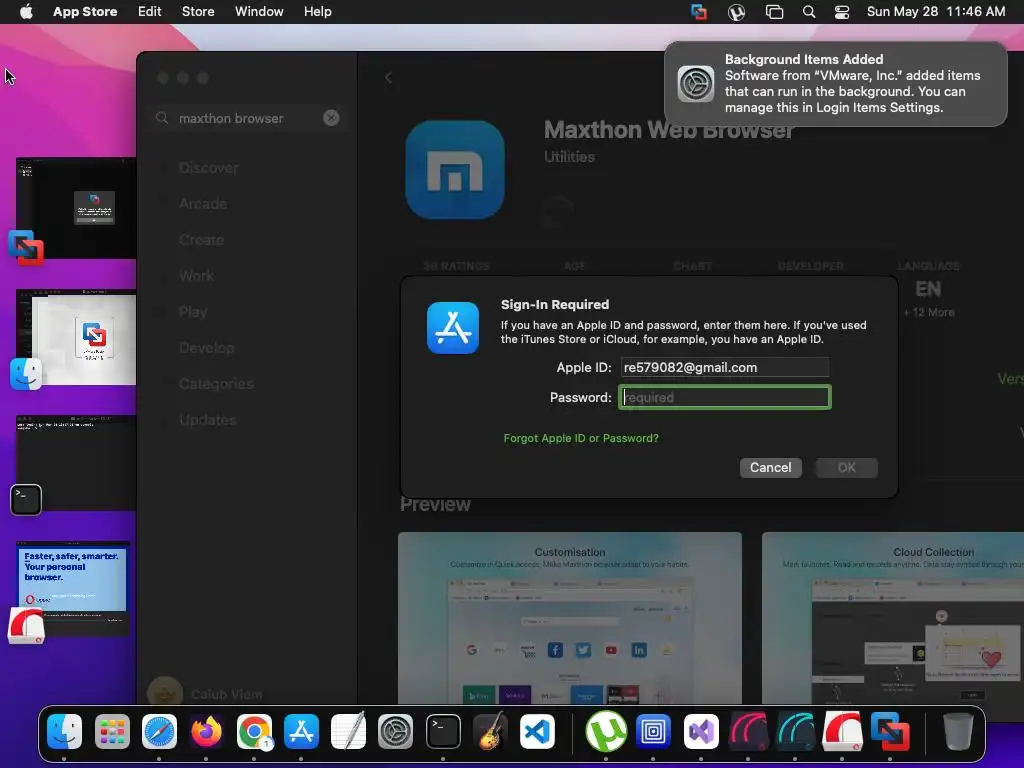Go back with the chevron arrow

[389, 78]
